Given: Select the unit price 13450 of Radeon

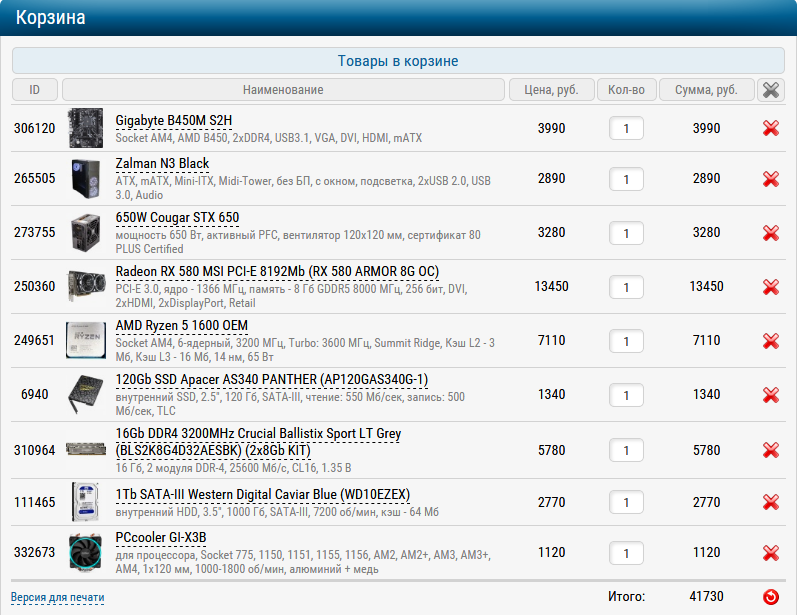Looking at the screenshot, I should 551,286.
